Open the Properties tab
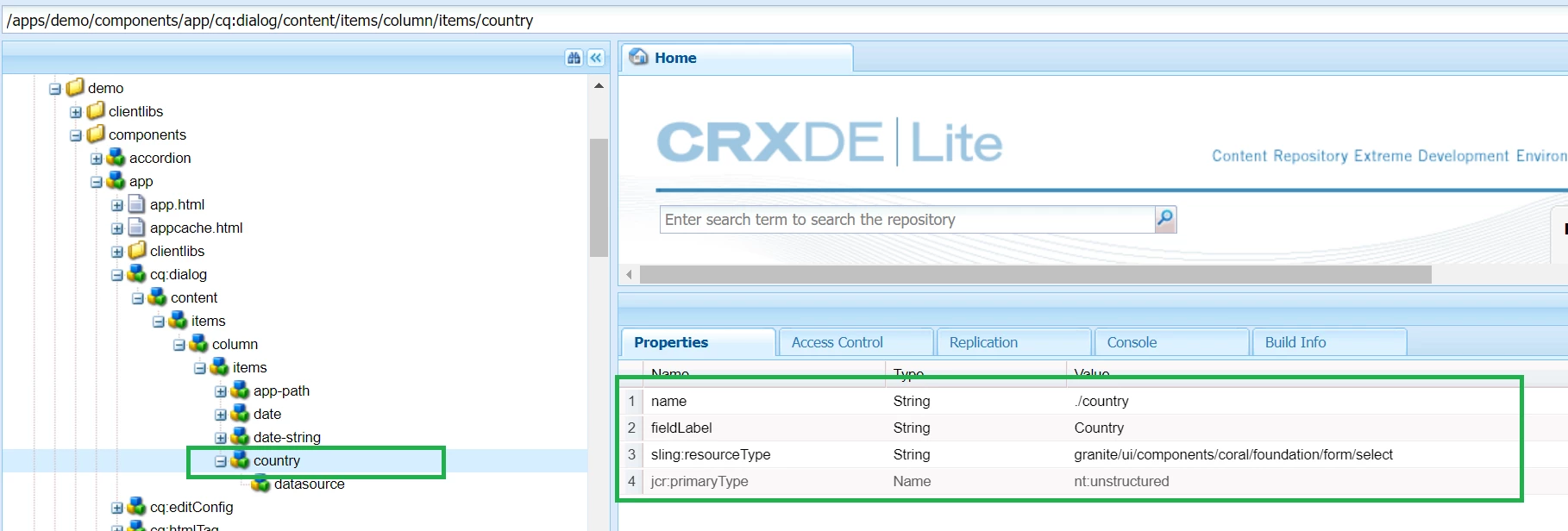 pyautogui.click(x=698, y=342)
